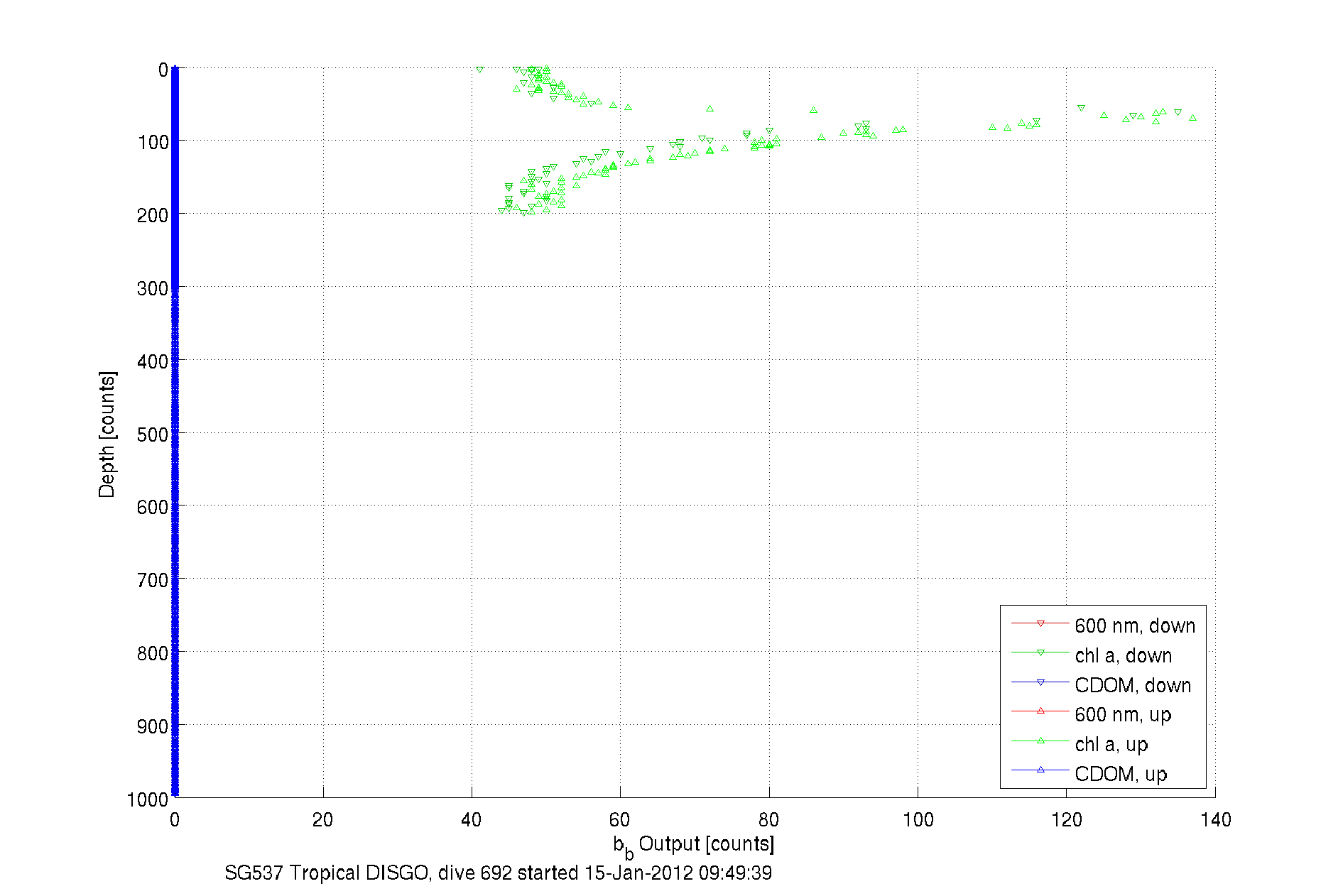Select the leftmost green marker at the surface
The width and height of the screenshot is (1343, 896).
pos(479,70)
